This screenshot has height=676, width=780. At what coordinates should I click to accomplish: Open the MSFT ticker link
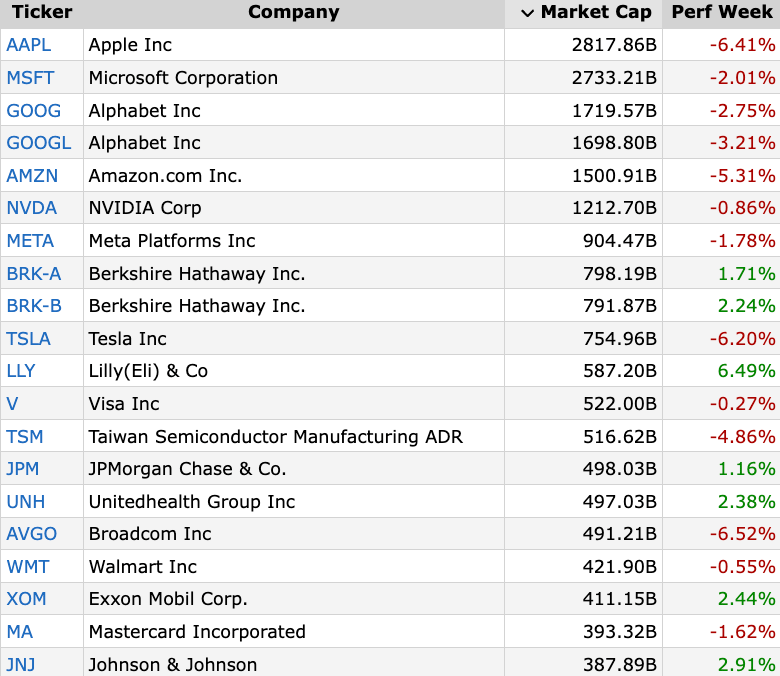(x=30, y=78)
